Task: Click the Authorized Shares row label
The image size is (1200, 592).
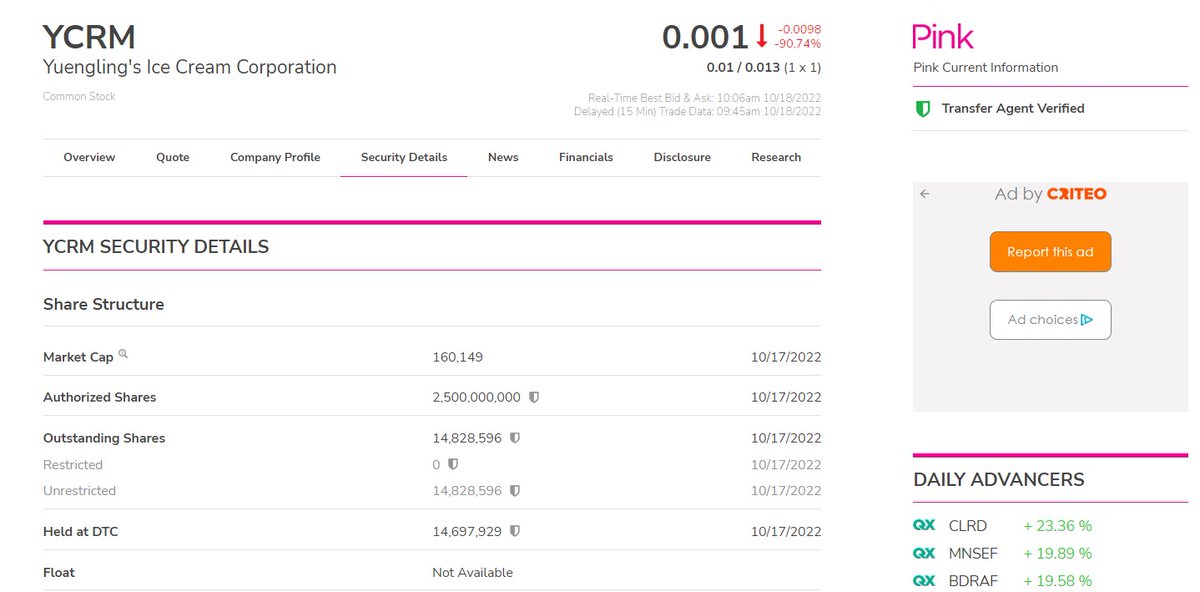Action: (100, 397)
